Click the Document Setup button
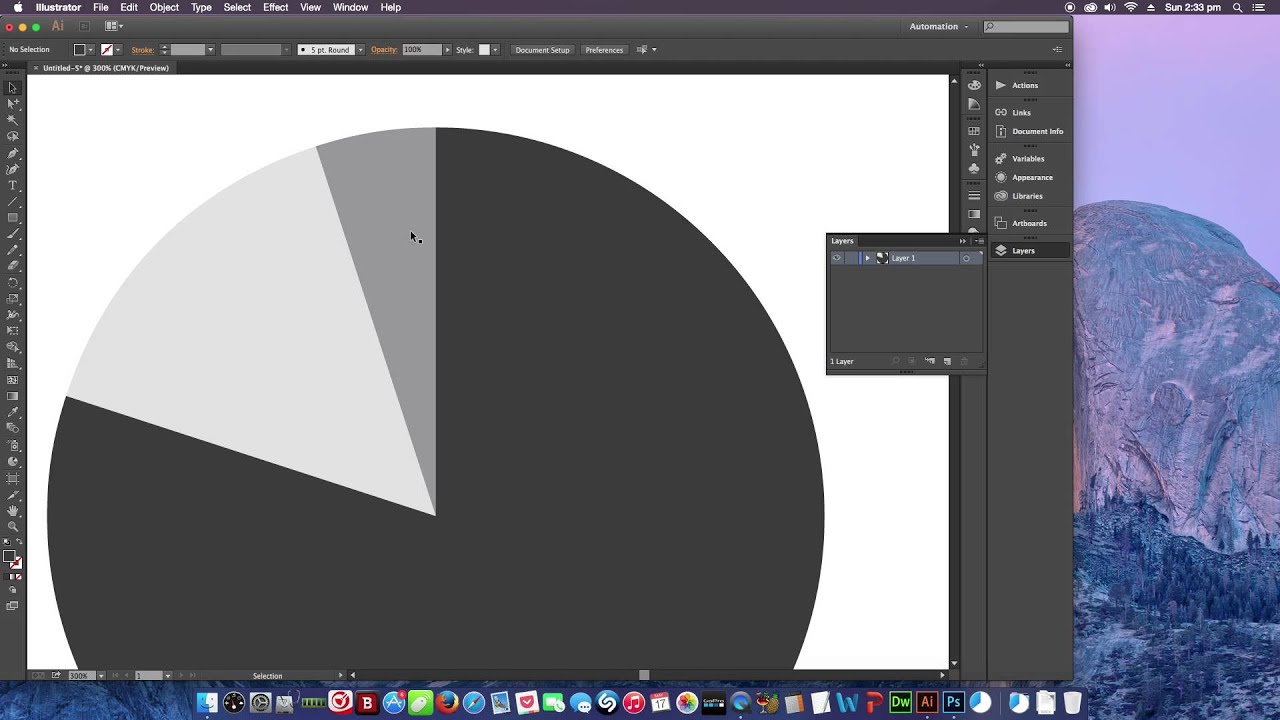The width and height of the screenshot is (1280, 720). [542, 50]
